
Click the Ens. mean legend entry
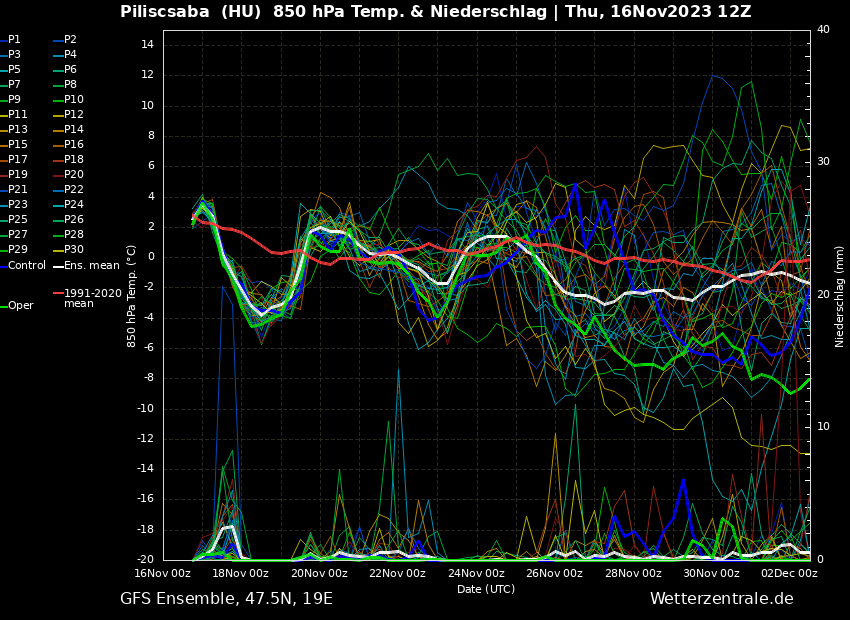pyautogui.click(x=91, y=266)
